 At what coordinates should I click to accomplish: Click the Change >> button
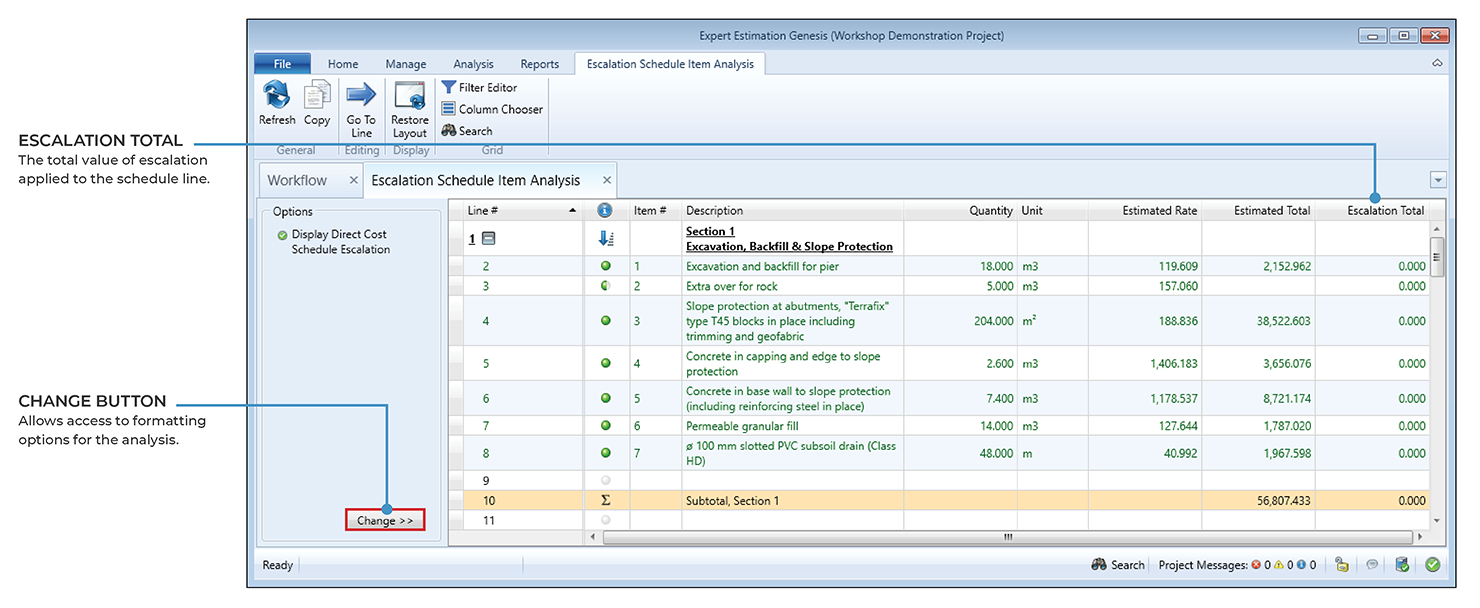pos(385,521)
